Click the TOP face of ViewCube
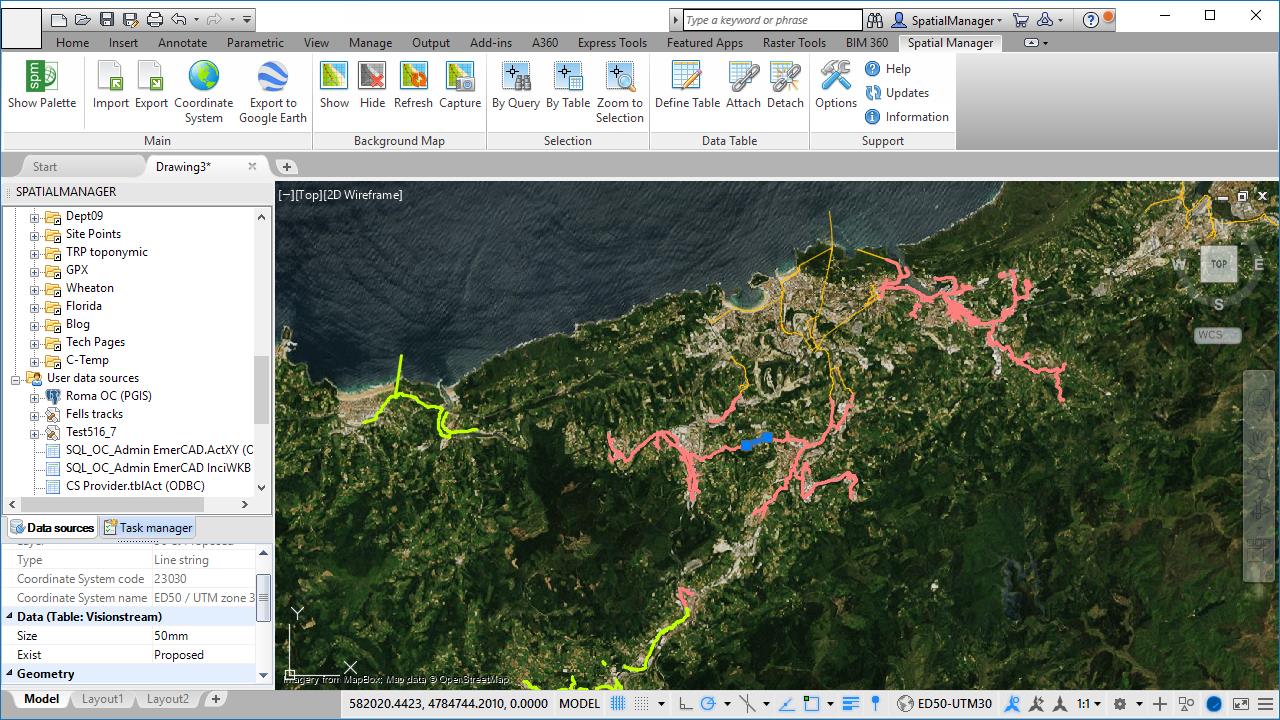The height and width of the screenshot is (720, 1280). [x=1218, y=264]
